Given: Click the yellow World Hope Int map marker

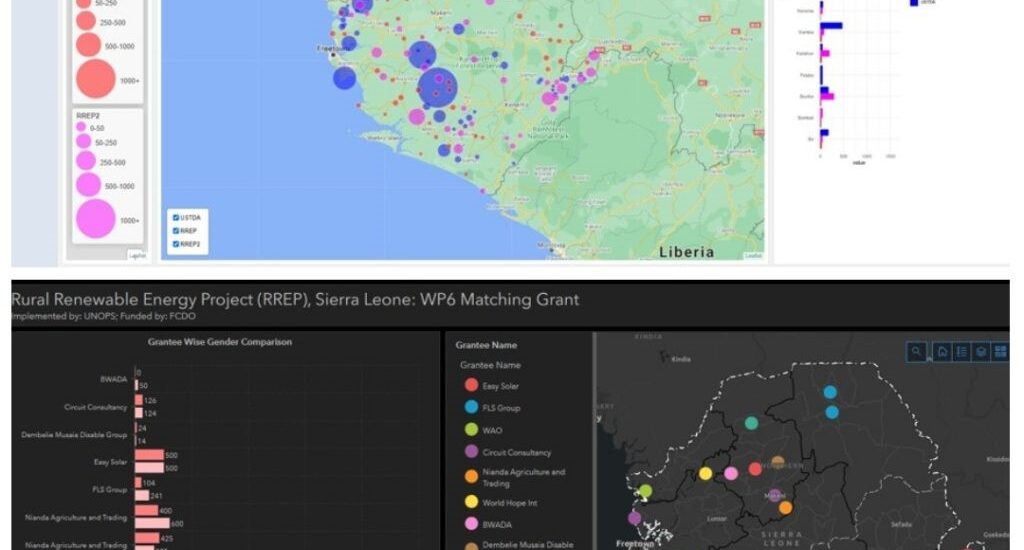Looking at the screenshot, I should (x=705, y=473).
